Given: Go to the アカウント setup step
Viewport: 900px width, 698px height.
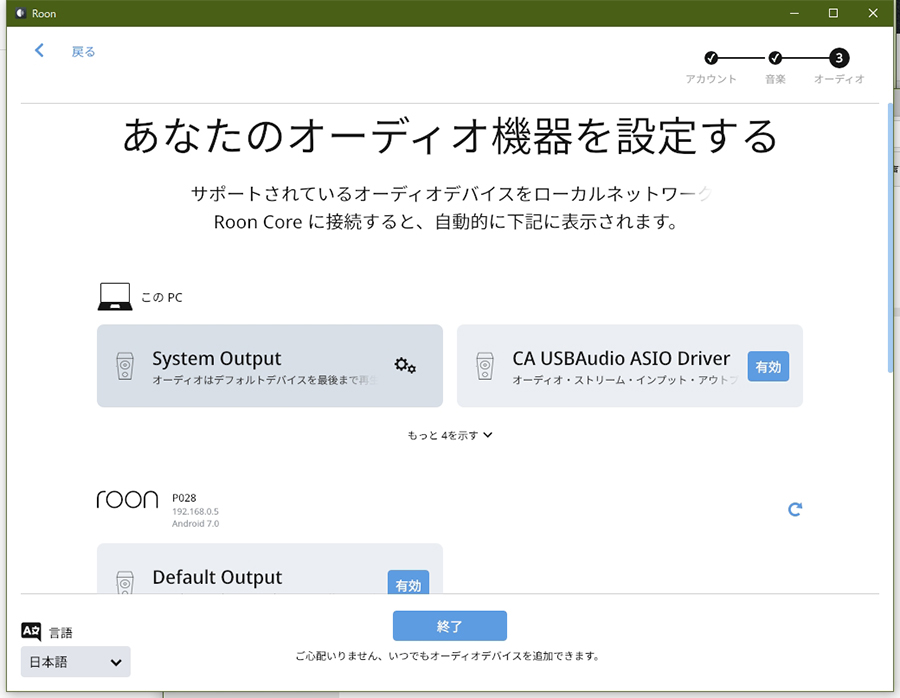Looking at the screenshot, I should click(711, 58).
